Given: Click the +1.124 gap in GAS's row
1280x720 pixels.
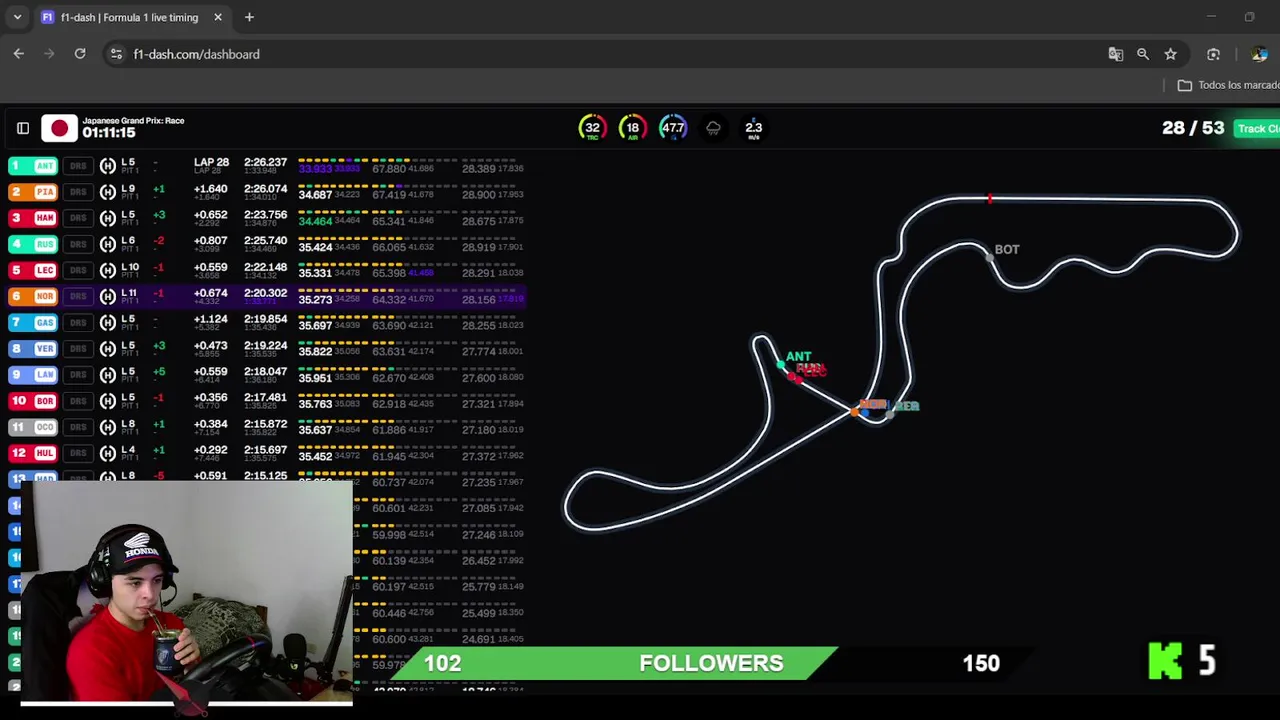Looking at the screenshot, I should (210, 319).
